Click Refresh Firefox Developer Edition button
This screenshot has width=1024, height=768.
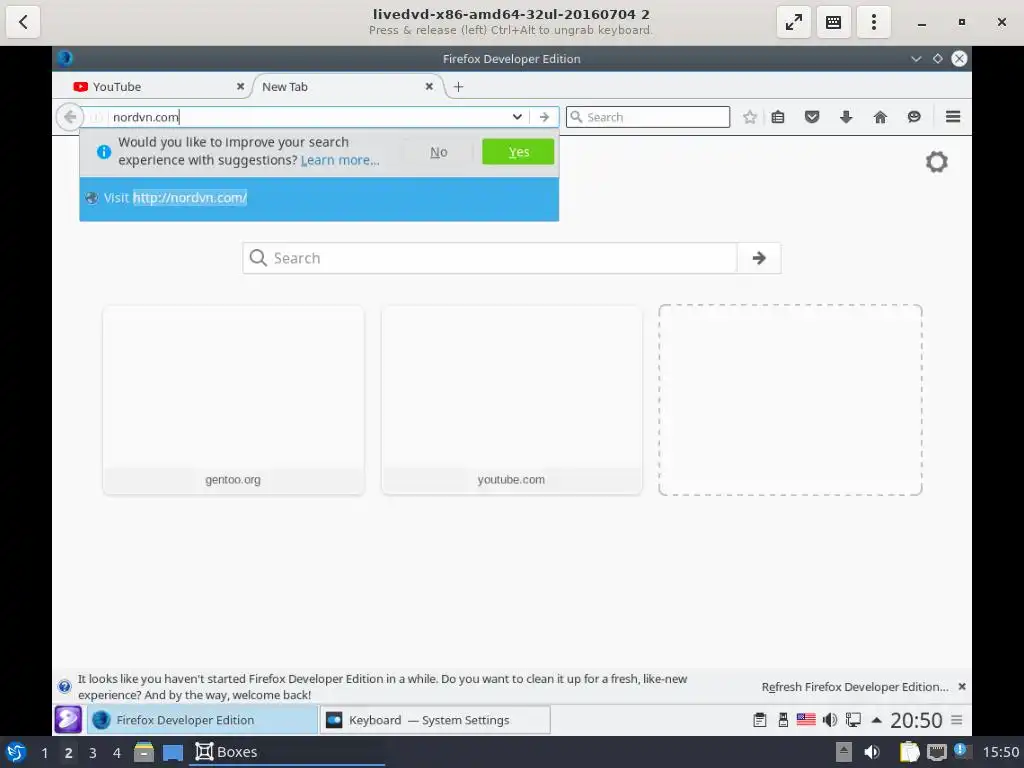click(855, 687)
